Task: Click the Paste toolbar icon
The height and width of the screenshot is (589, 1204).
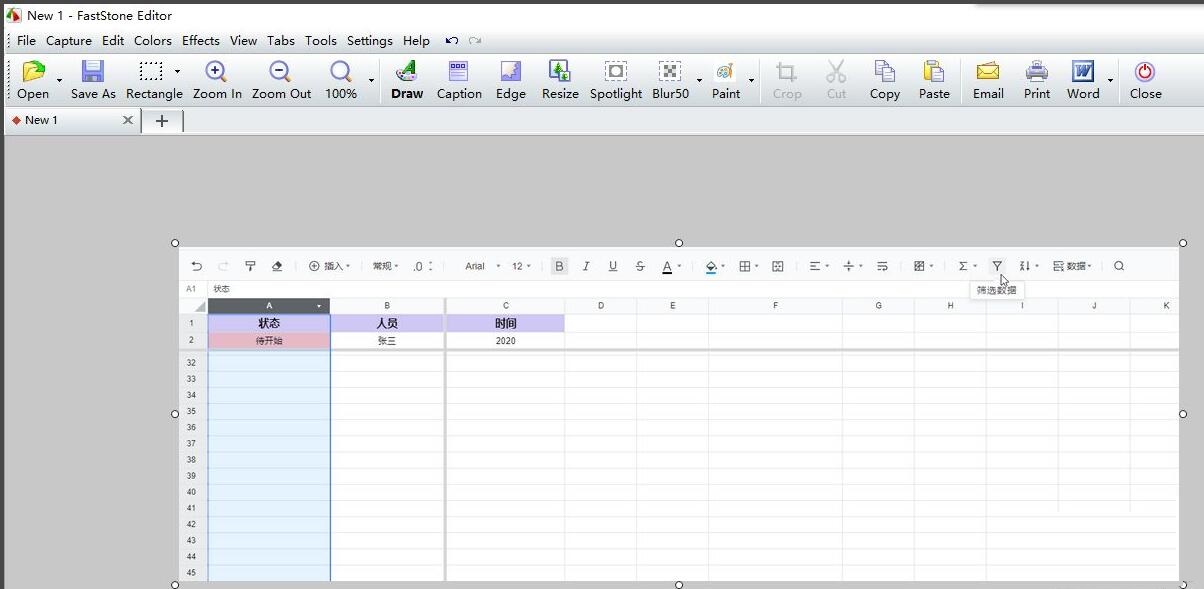Action: [934, 72]
